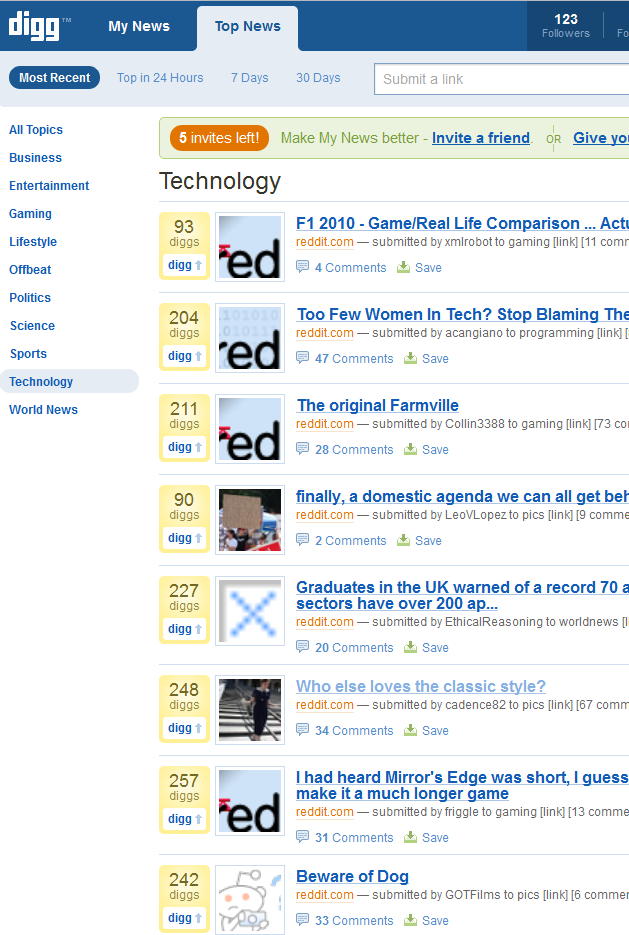Click save icon on domestic agenda story

click(x=404, y=540)
